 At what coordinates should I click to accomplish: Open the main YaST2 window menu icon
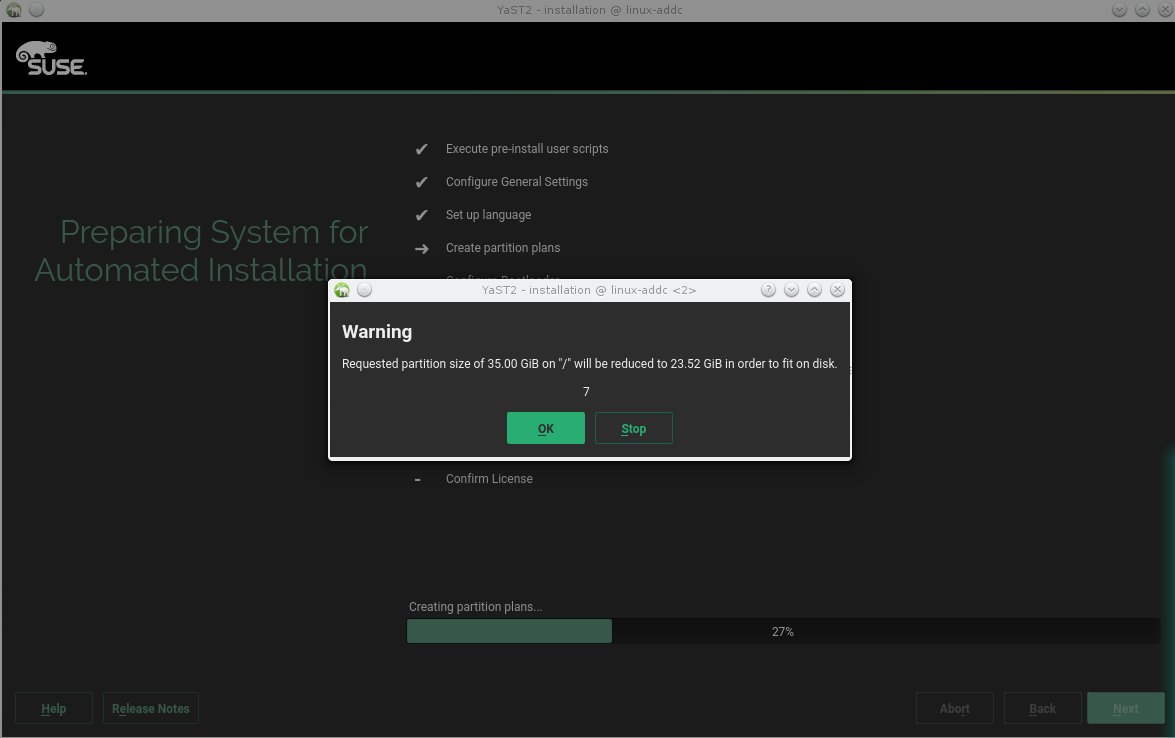click(x=13, y=9)
